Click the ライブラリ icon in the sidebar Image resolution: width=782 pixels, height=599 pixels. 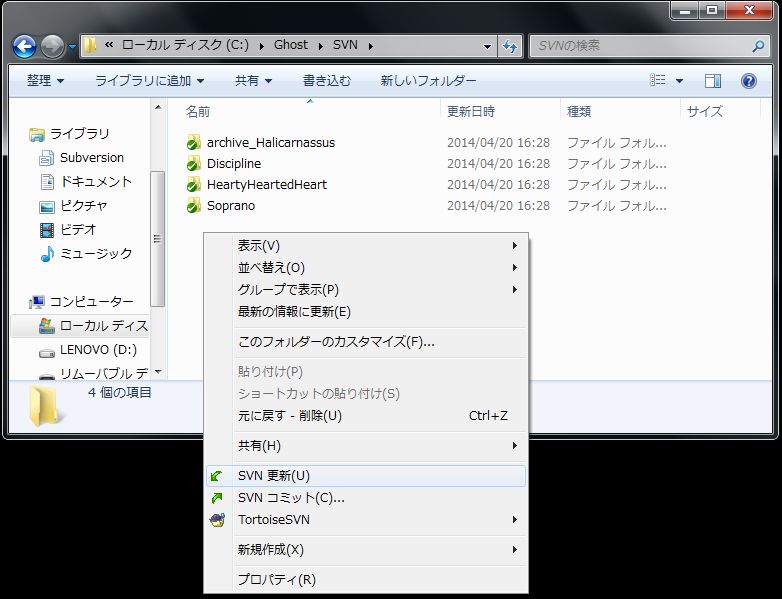point(36,135)
